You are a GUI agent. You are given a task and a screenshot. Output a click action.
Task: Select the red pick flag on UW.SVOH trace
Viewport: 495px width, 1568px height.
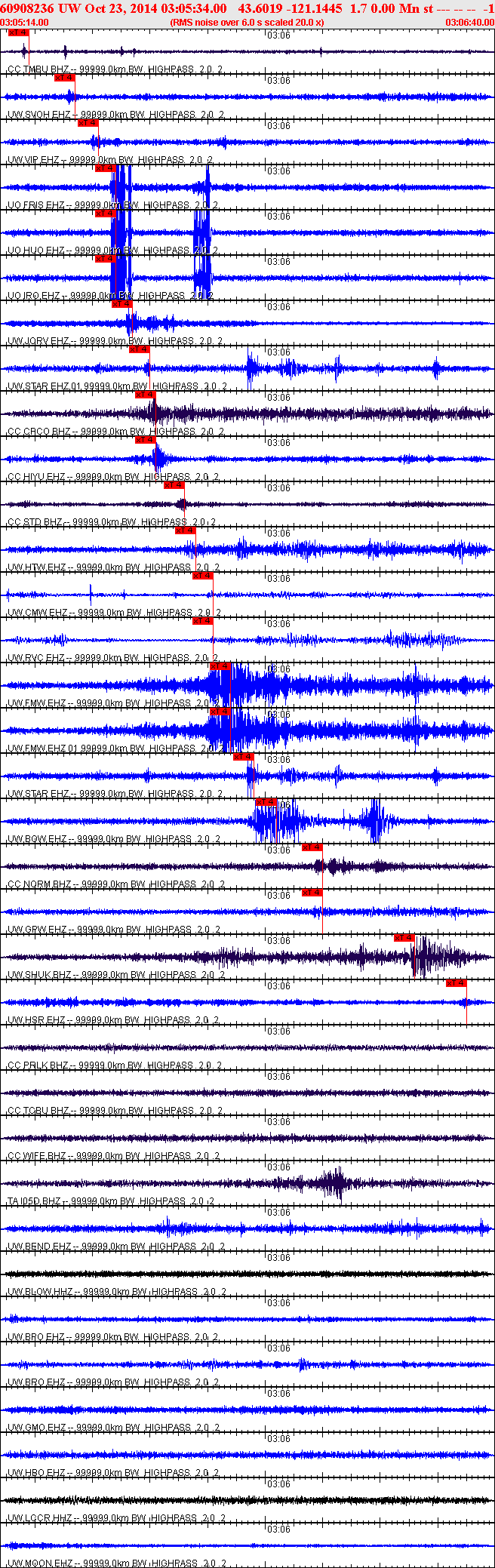pos(65,78)
